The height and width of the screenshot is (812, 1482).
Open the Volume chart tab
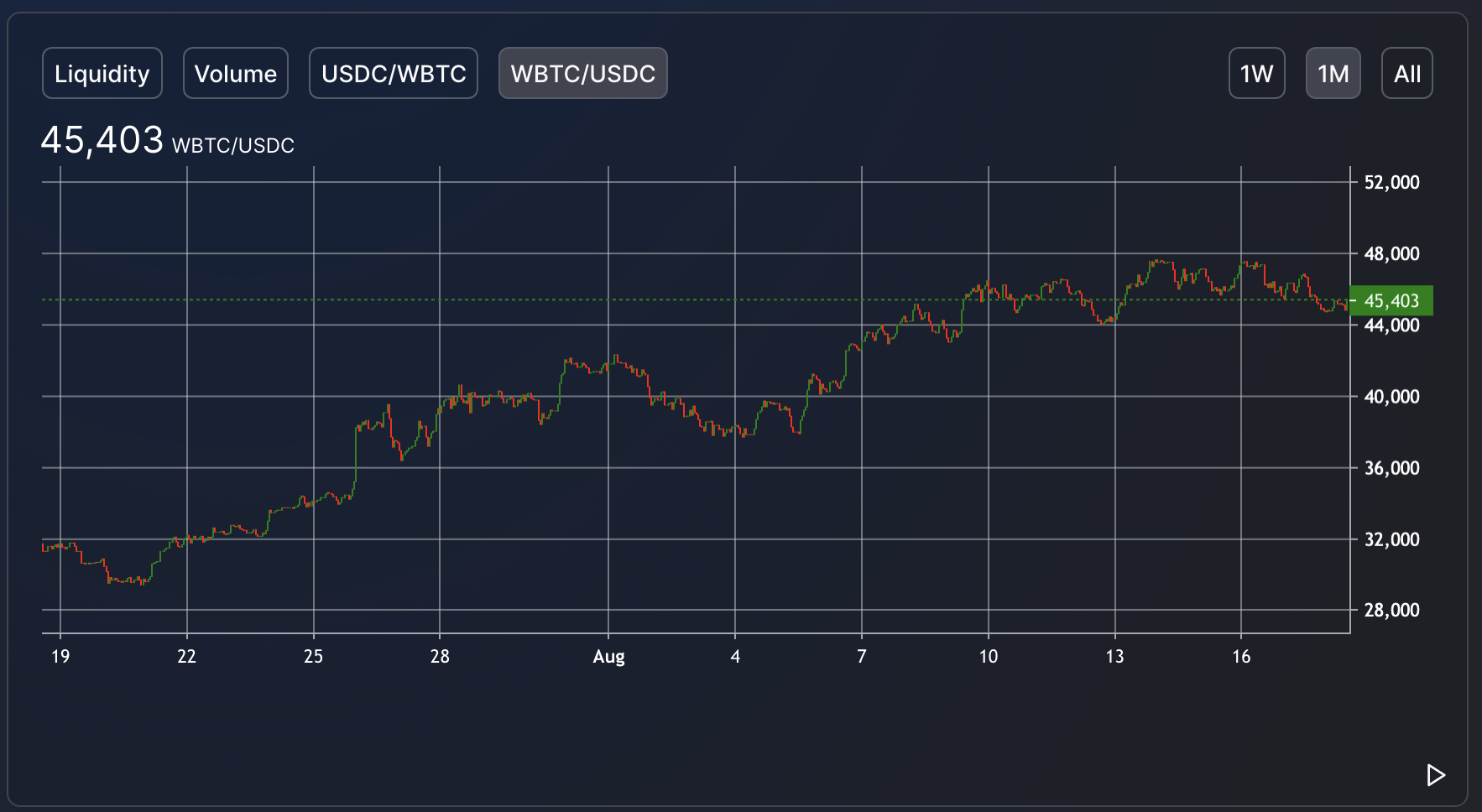(x=236, y=74)
